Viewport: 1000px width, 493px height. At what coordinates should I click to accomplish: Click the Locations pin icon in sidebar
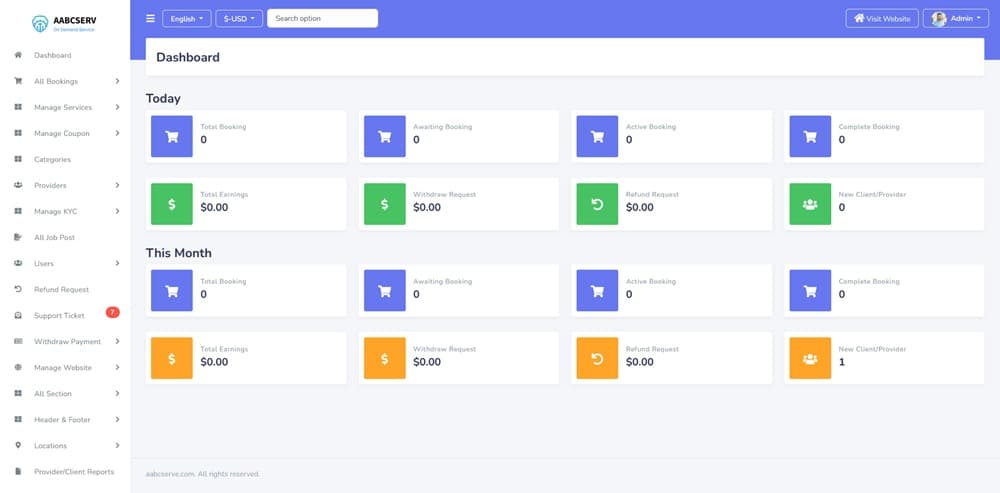(18, 445)
